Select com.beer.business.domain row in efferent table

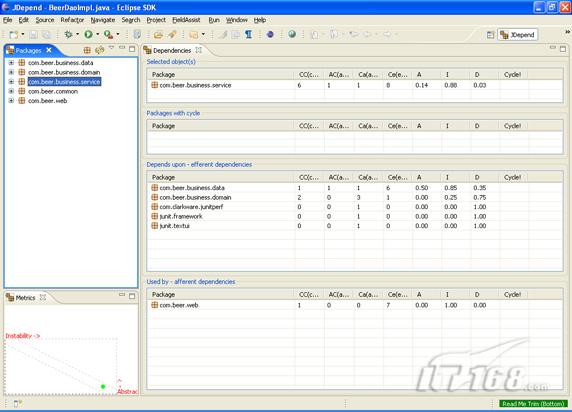pos(355,197)
